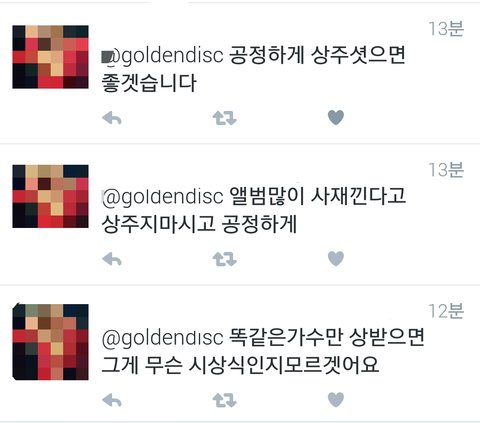Like the tweet ending 모르겟어요
Viewport: 480px width, 423px height.
click(336, 400)
